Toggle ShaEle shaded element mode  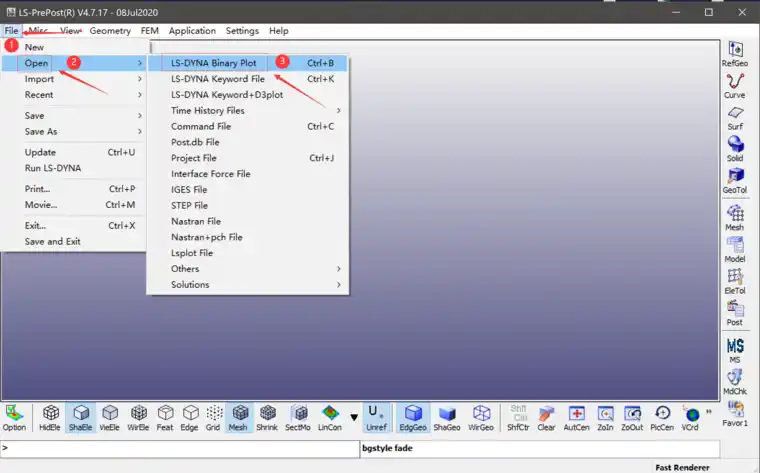point(80,418)
